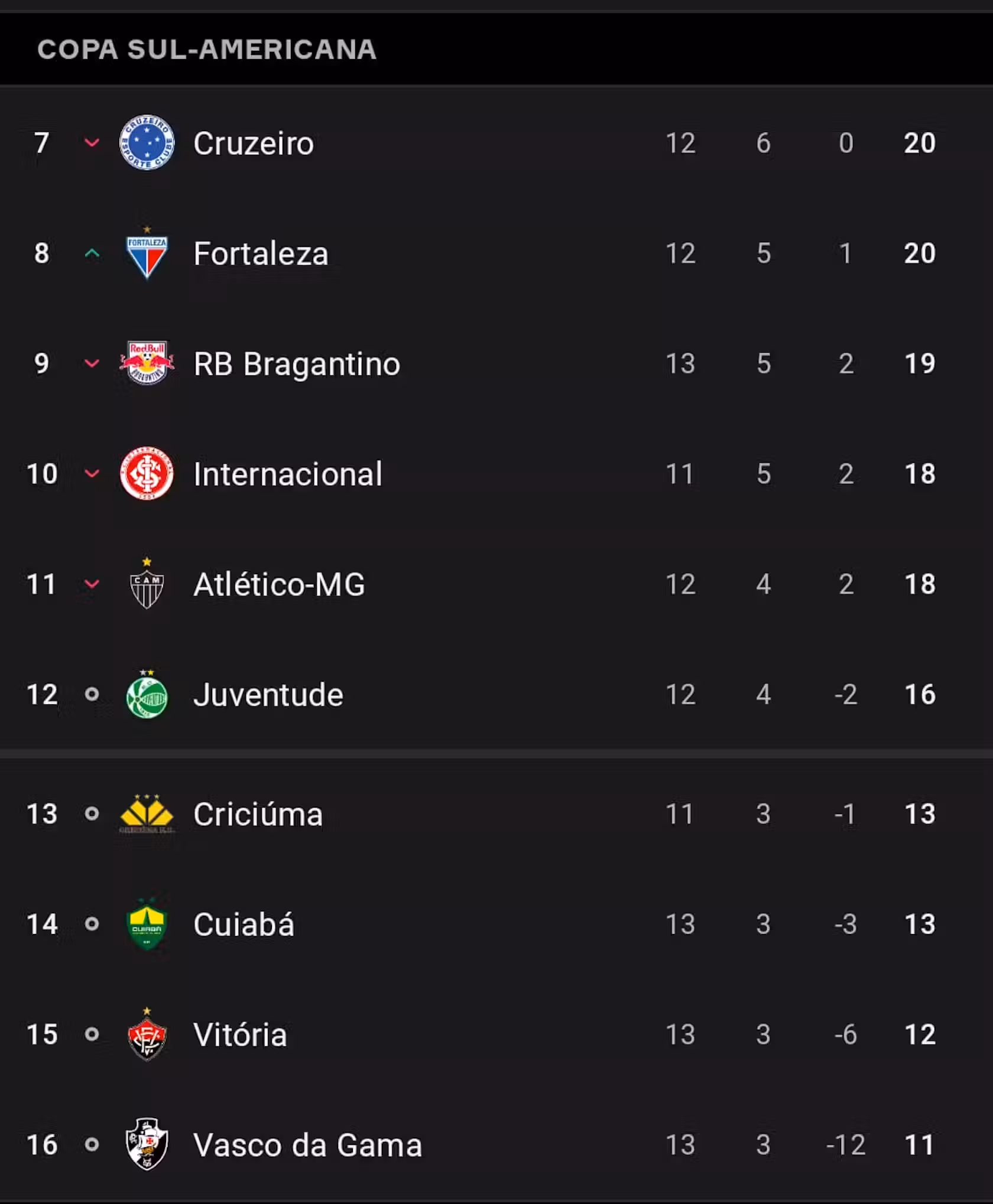Click the Criciúma yellow logo

(147, 813)
